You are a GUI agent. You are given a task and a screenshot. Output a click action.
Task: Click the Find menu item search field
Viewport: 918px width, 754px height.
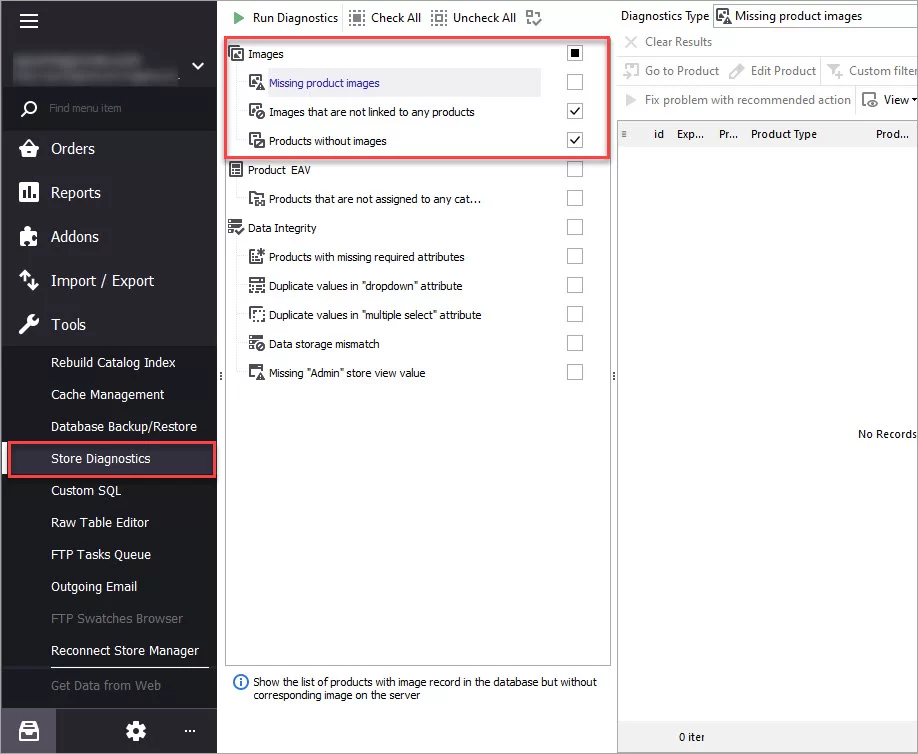click(x=109, y=108)
